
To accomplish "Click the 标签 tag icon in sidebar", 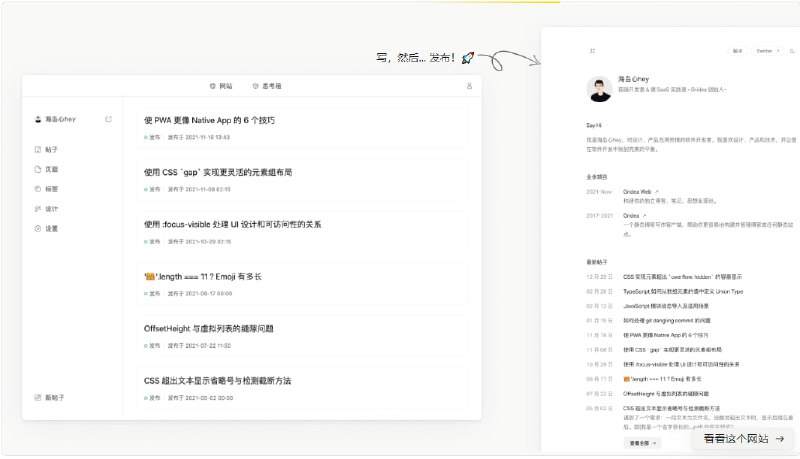I will (38, 189).
